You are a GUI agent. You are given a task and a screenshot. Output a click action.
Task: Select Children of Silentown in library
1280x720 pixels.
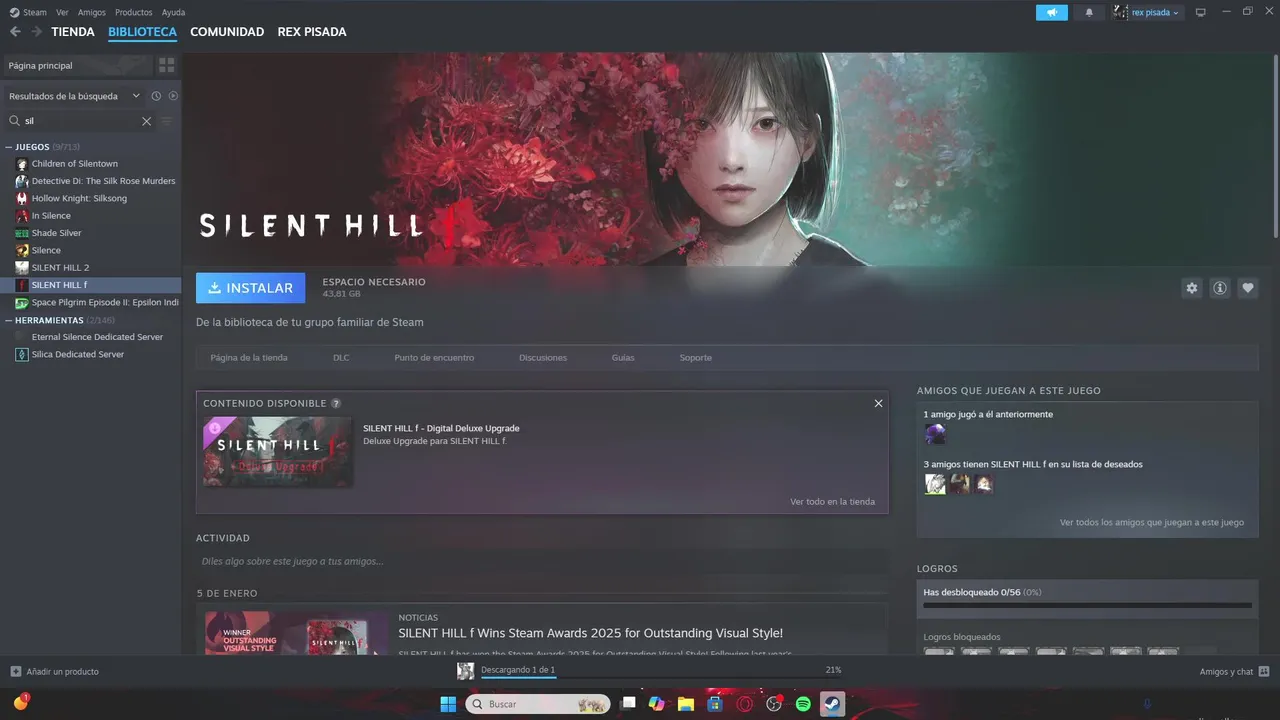coord(74,163)
